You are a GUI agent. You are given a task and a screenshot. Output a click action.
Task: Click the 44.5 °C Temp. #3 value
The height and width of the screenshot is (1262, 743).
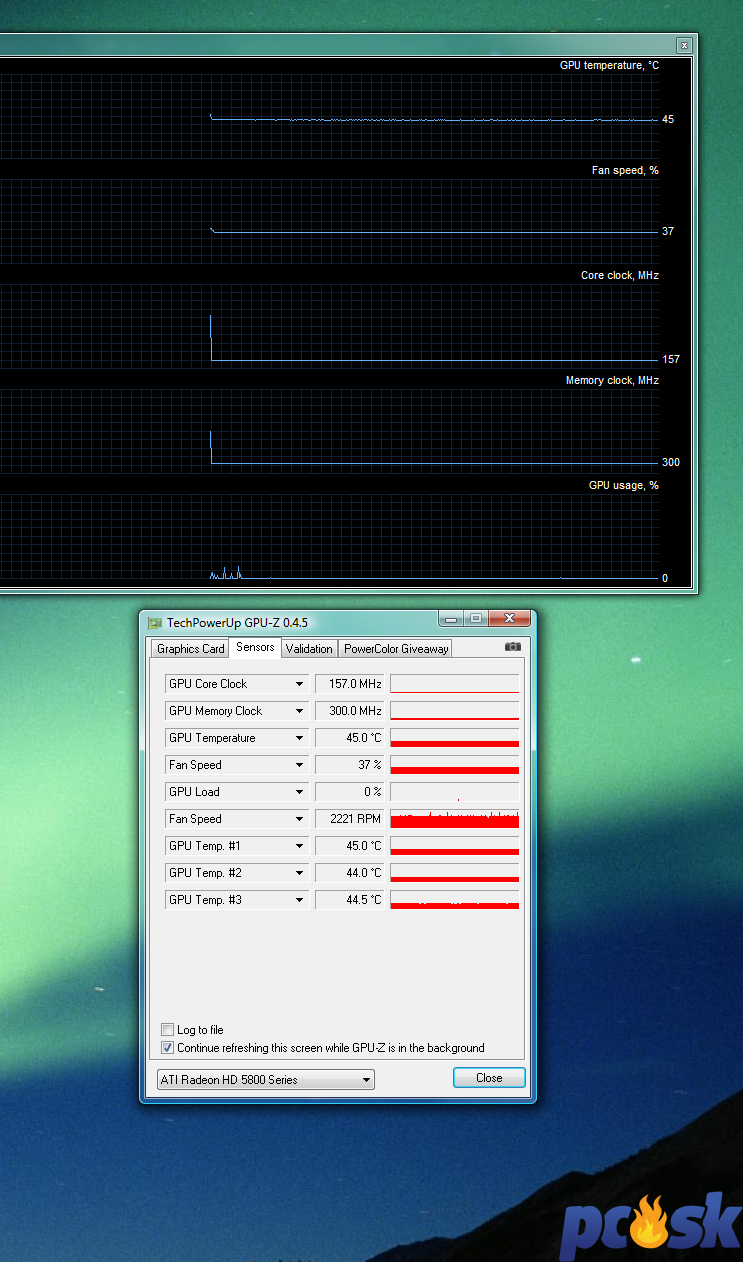pyautogui.click(x=350, y=900)
